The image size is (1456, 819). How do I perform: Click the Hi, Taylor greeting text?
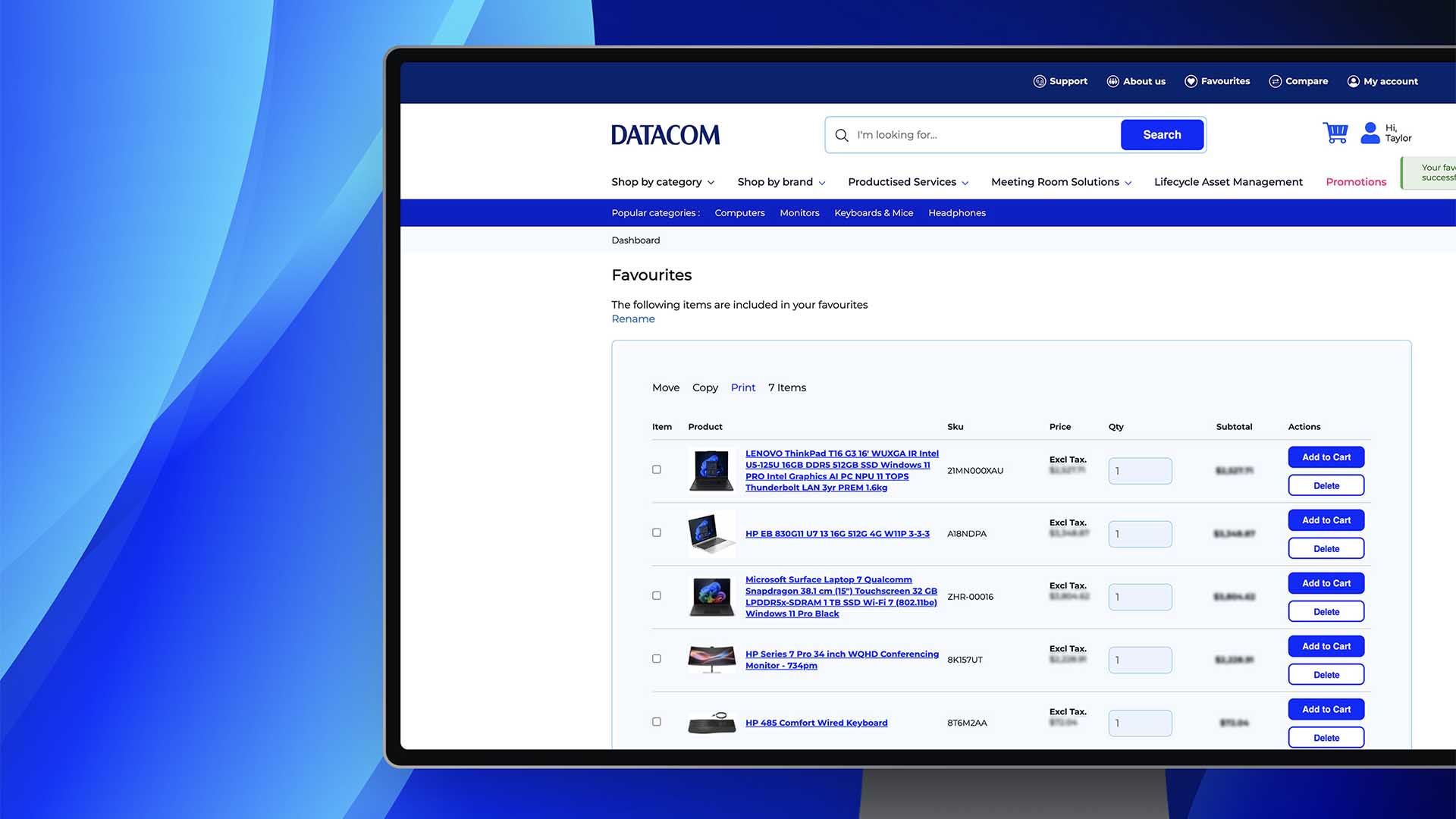1398,133
